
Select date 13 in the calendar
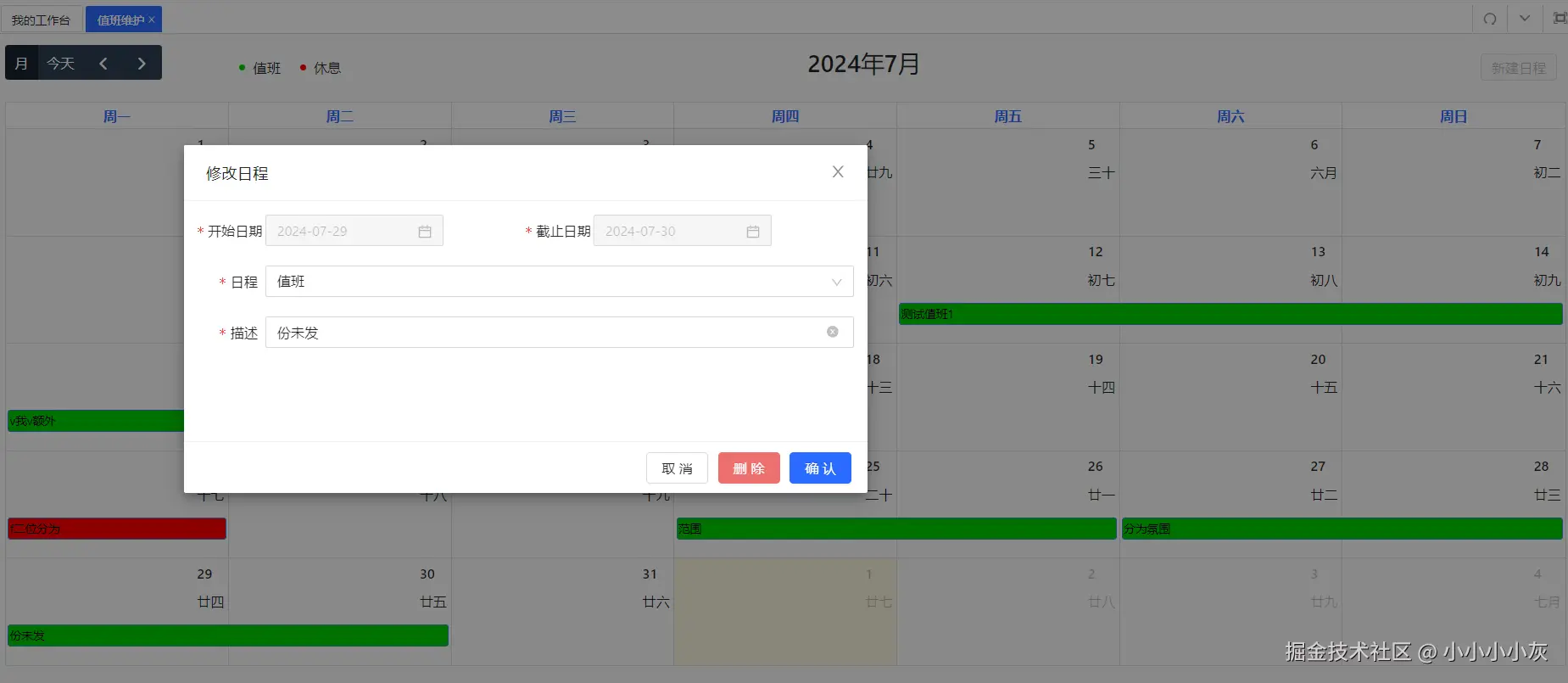[1318, 252]
